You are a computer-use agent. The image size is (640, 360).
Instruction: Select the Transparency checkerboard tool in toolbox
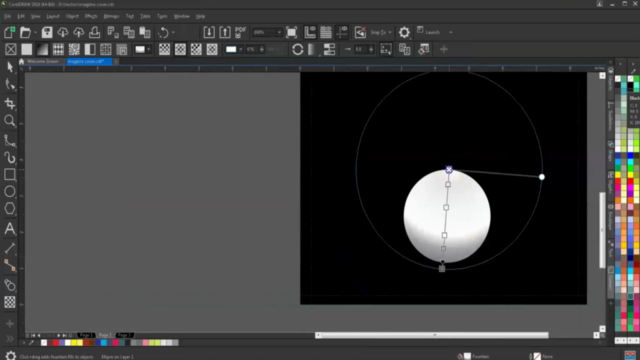(x=10, y=302)
